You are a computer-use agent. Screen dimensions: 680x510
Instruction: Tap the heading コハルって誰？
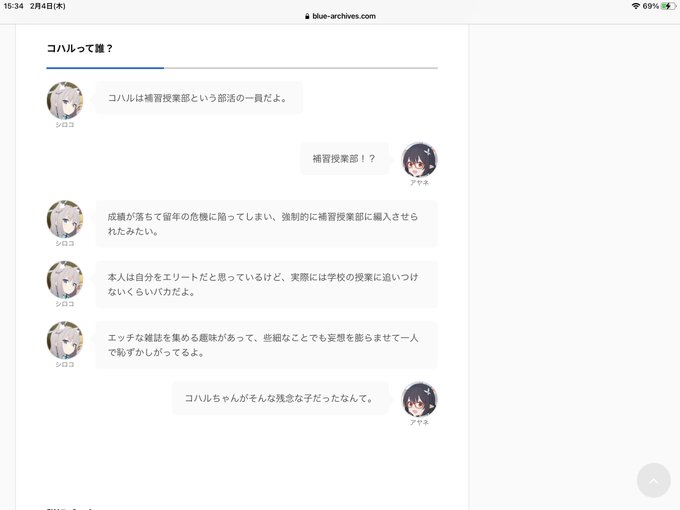point(80,48)
